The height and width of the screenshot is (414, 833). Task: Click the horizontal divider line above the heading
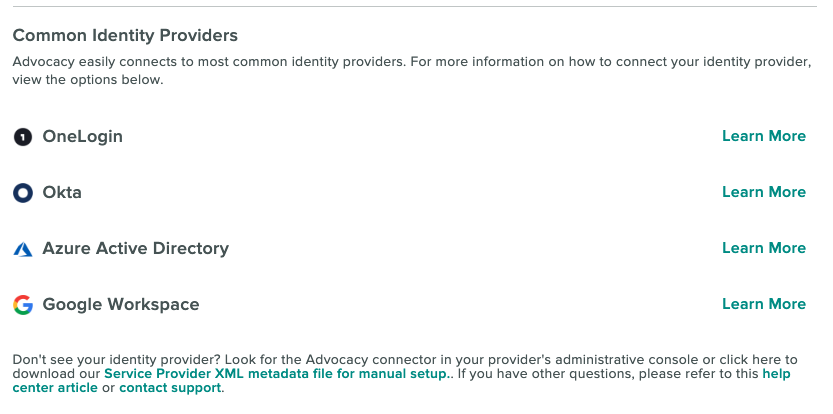tap(415, 6)
